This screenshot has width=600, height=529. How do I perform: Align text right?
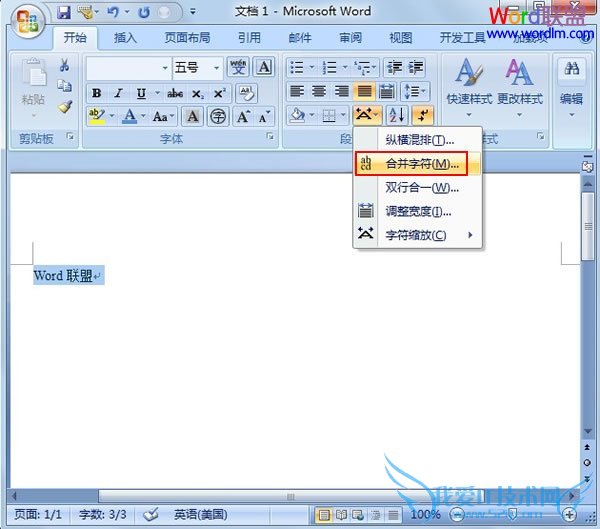(341, 91)
